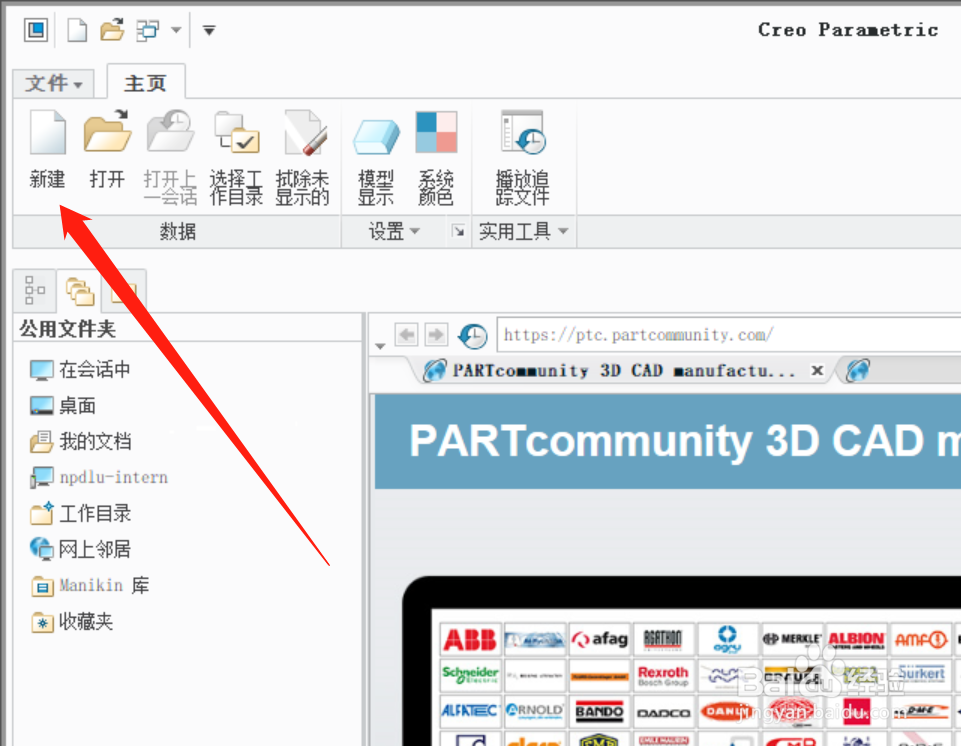
Task: Click the browser history clock icon
Action: click(473, 335)
